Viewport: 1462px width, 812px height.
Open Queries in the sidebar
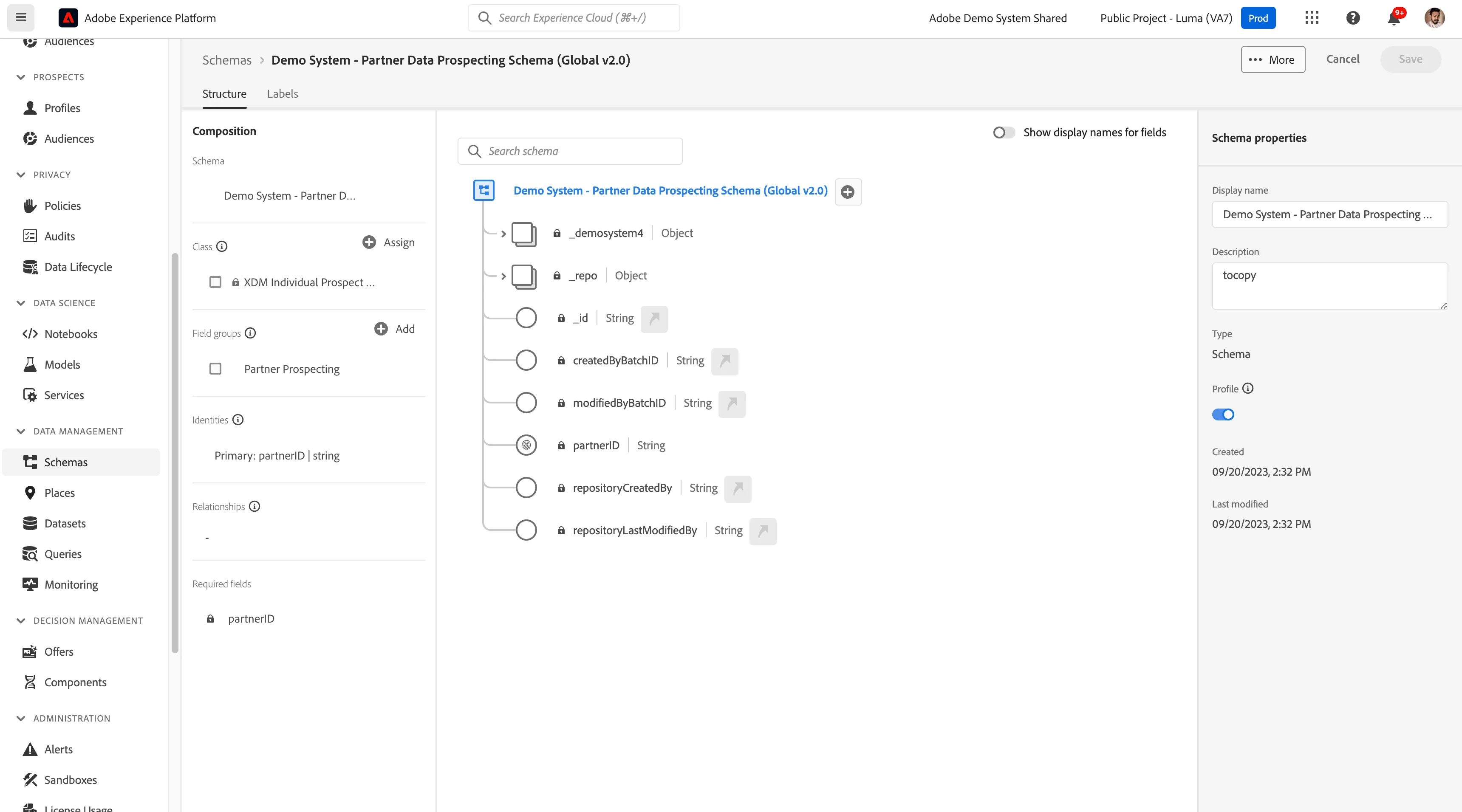pyautogui.click(x=81, y=554)
